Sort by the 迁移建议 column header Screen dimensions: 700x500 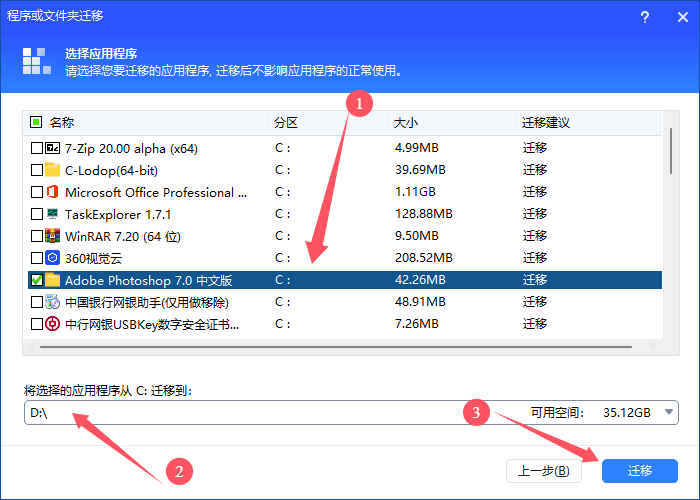coord(546,122)
